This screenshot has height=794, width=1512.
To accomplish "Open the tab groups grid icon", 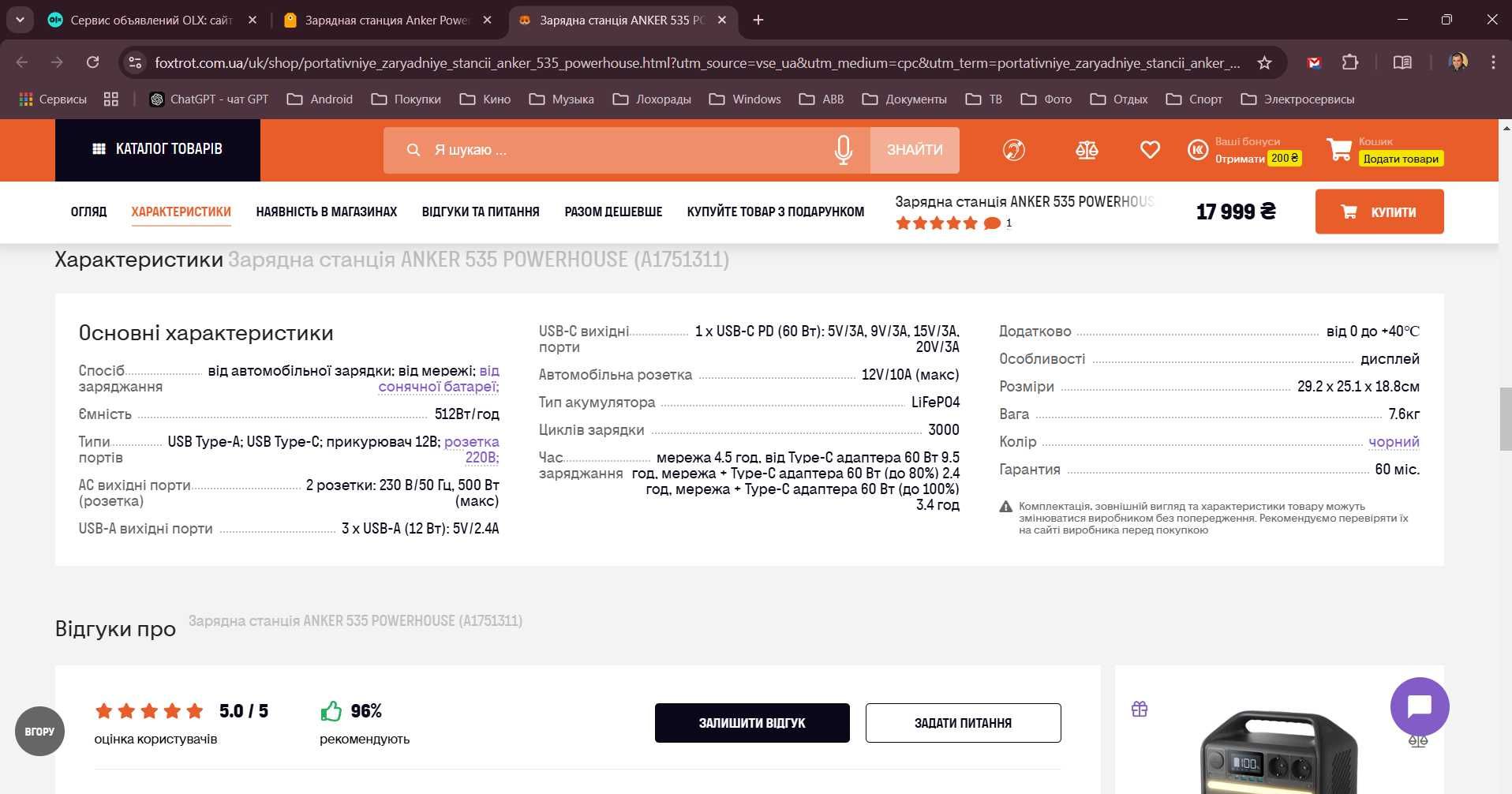I will coord(111,99).
